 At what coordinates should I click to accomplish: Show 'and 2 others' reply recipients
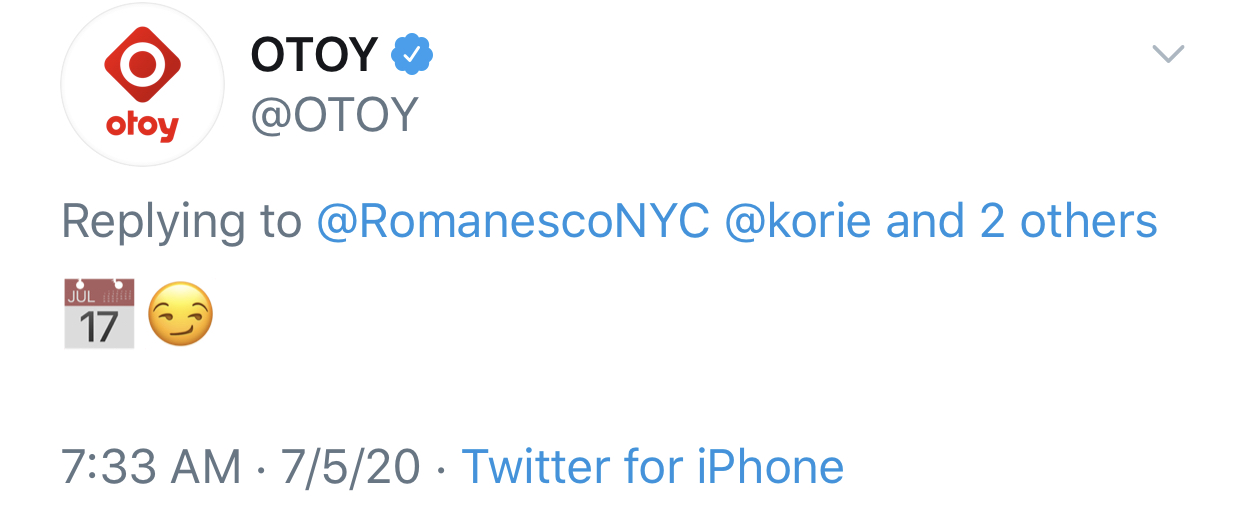(1021, 222)
